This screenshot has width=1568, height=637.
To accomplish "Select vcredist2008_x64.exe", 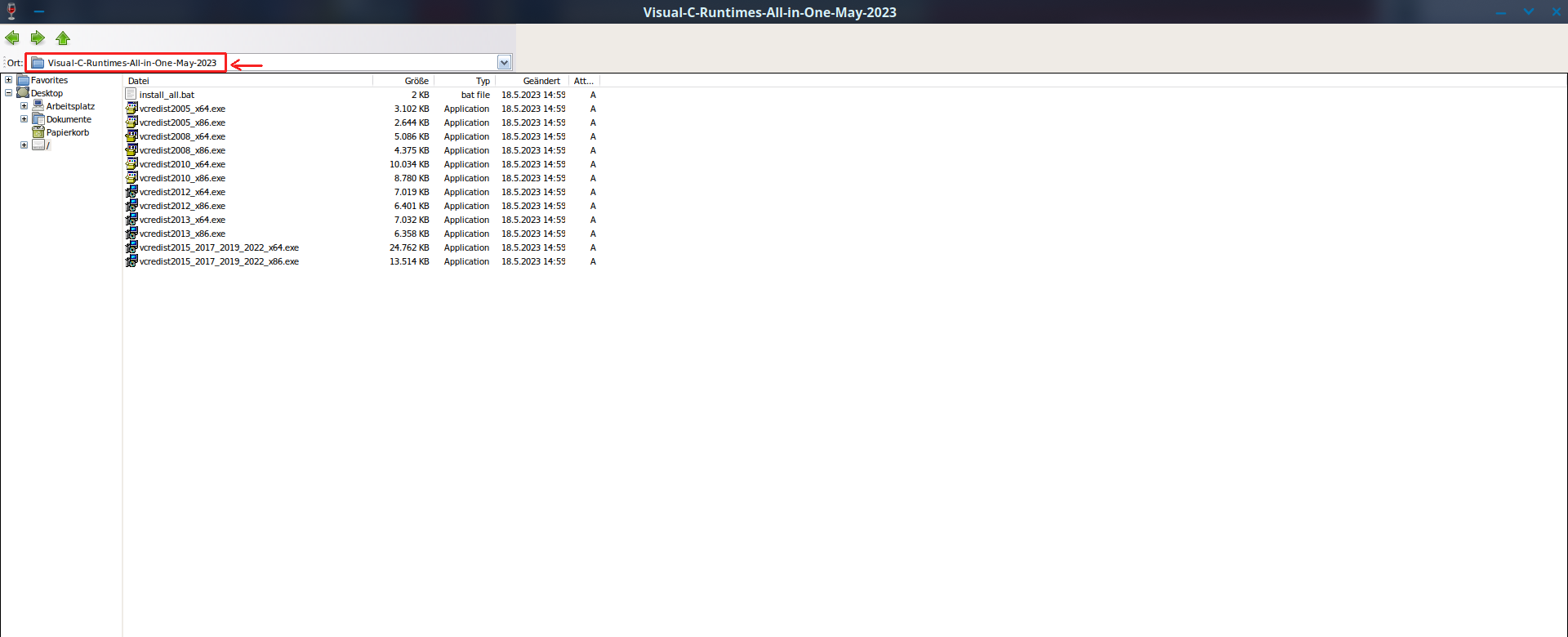I will (182, 136).
